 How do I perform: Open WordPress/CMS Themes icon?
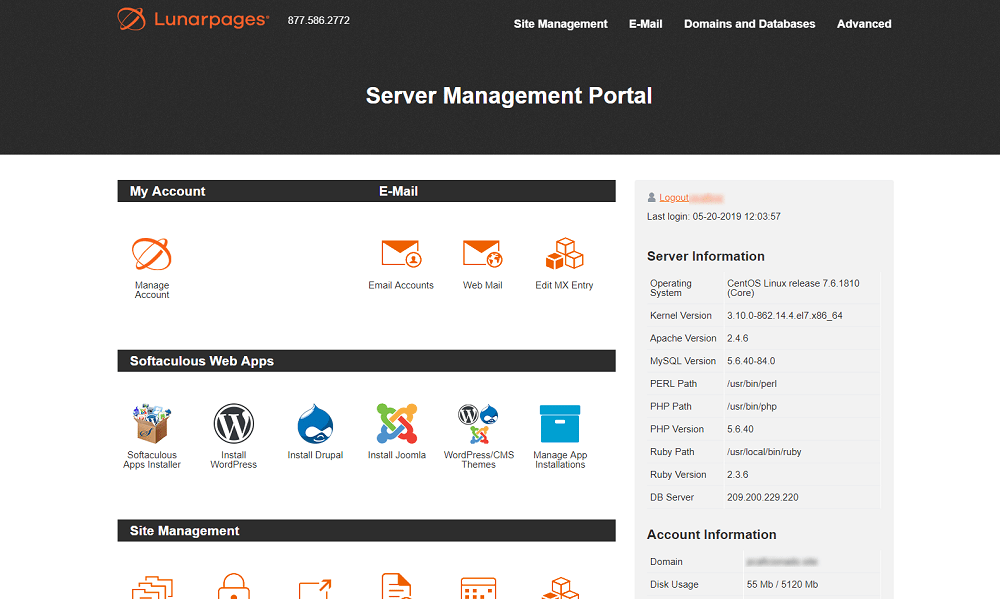tap(478, 424)
